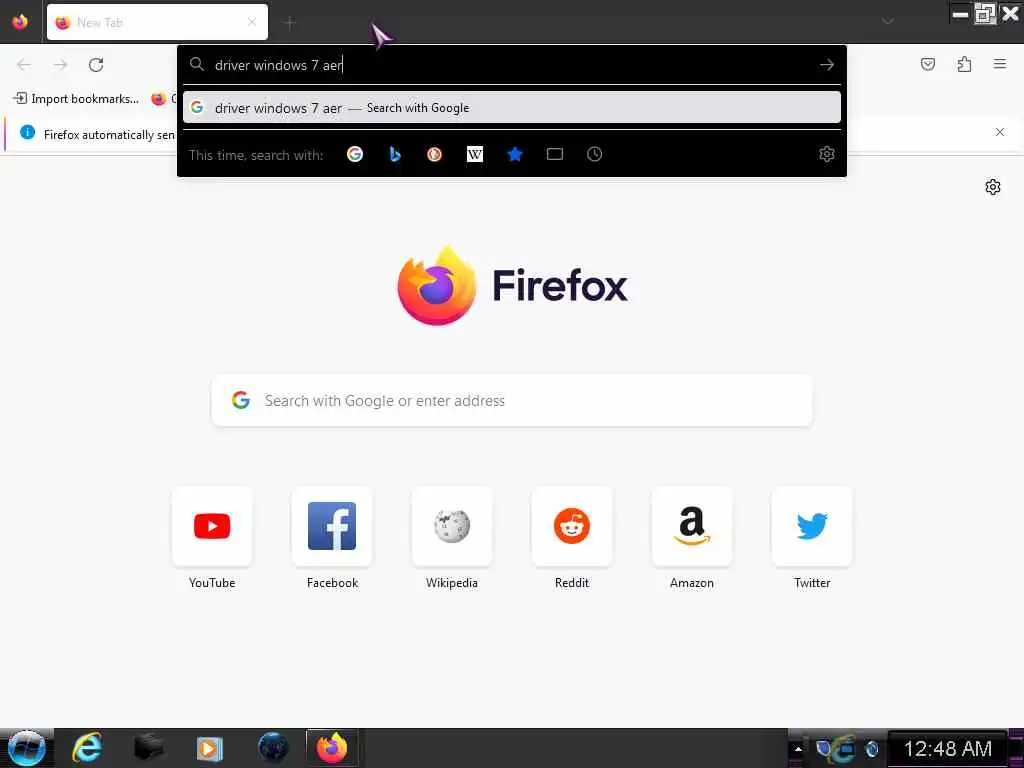This screenshot has width=1024, height=768.
Task: Click the address bar text field
Action: 511,65
